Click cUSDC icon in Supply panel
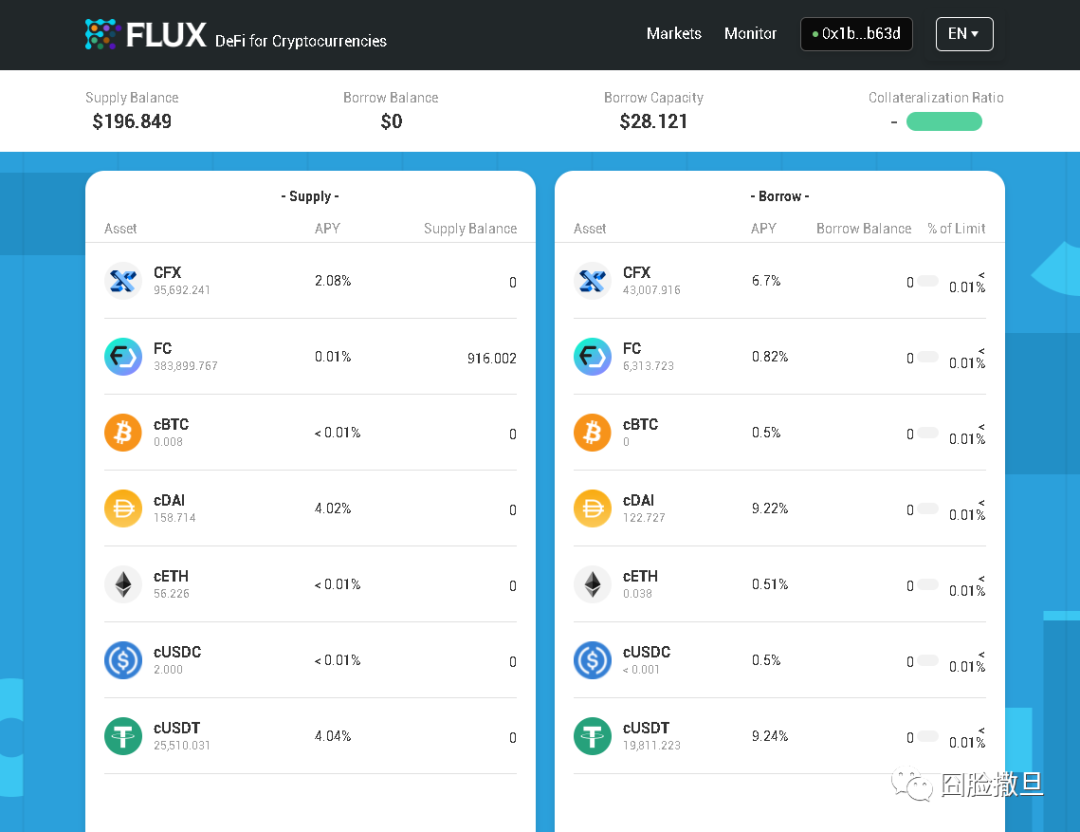Screen dimensions: 1080x832 click(123, 661)
